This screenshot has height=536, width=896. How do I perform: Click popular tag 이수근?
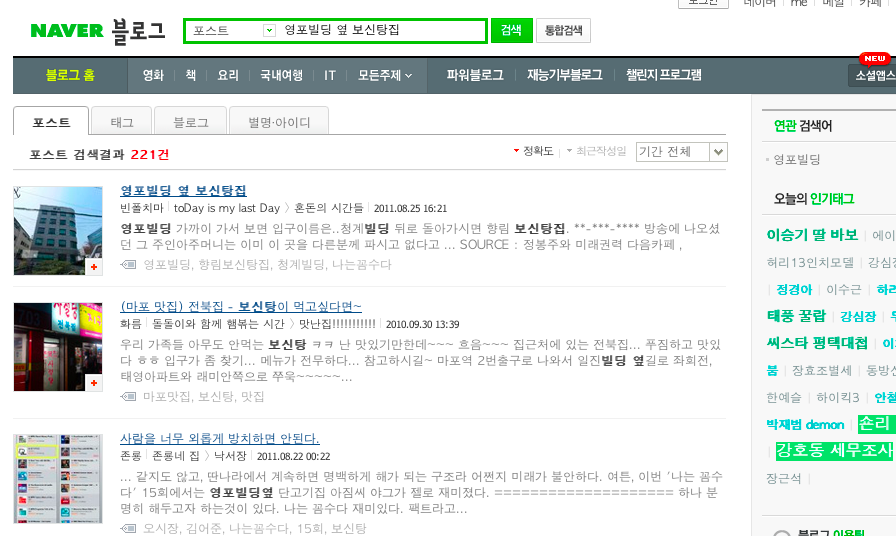click(x=843, y=290)
